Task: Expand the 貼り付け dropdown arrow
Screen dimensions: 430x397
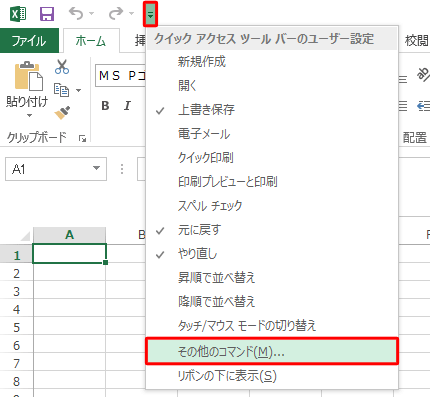Action: (29, 115)
